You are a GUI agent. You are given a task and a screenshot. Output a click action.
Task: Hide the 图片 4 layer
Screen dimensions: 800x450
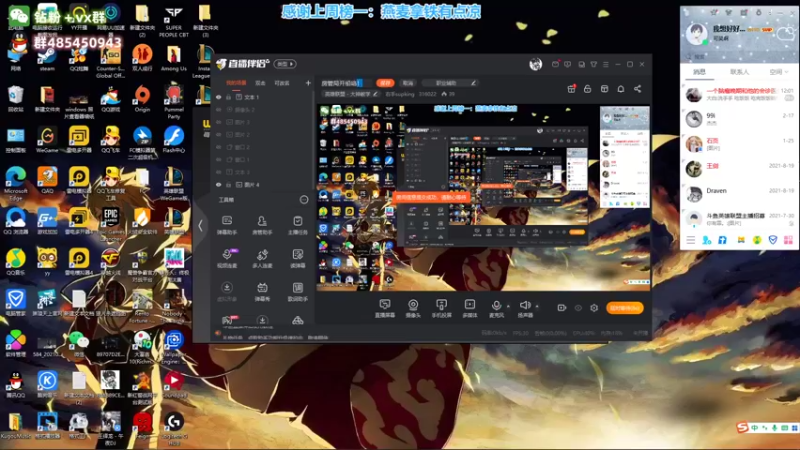219,185
